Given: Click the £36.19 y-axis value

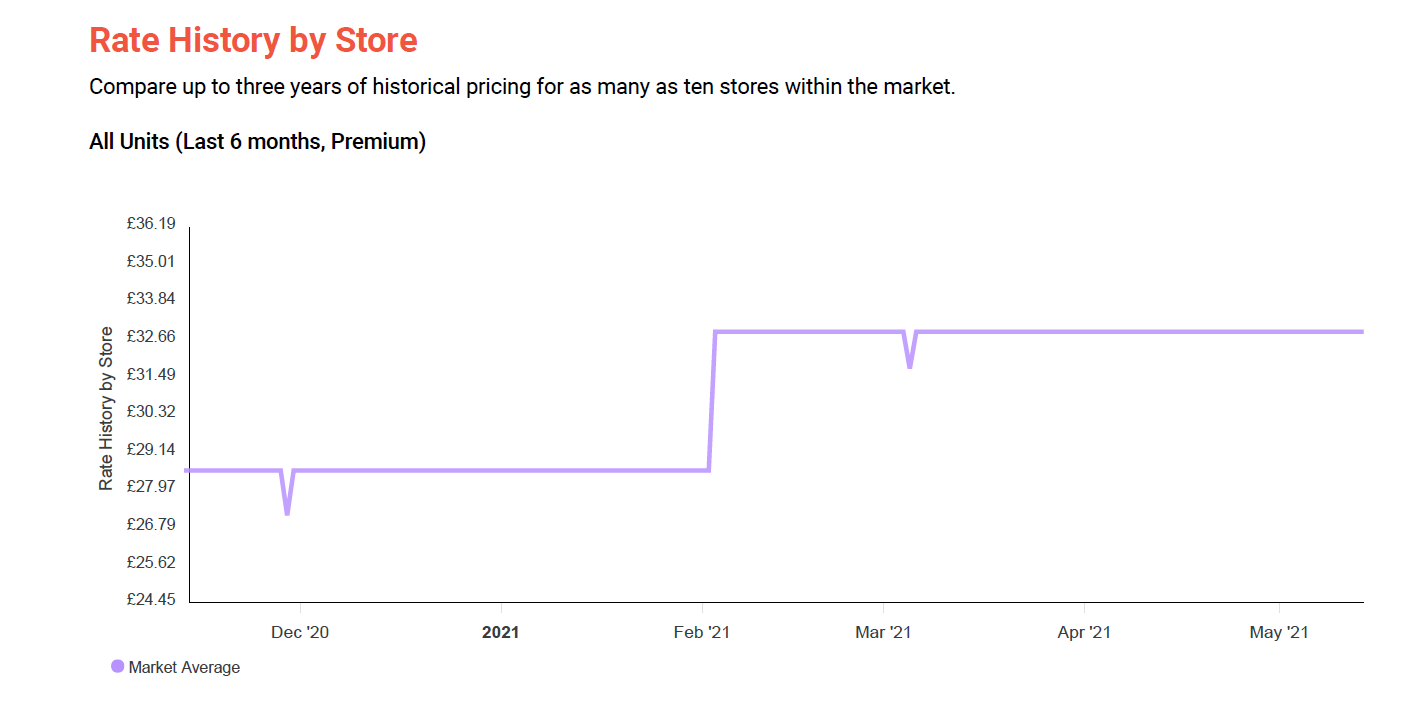Looking at the screenshot, I should pyautogui.click(x=151, y=224).
